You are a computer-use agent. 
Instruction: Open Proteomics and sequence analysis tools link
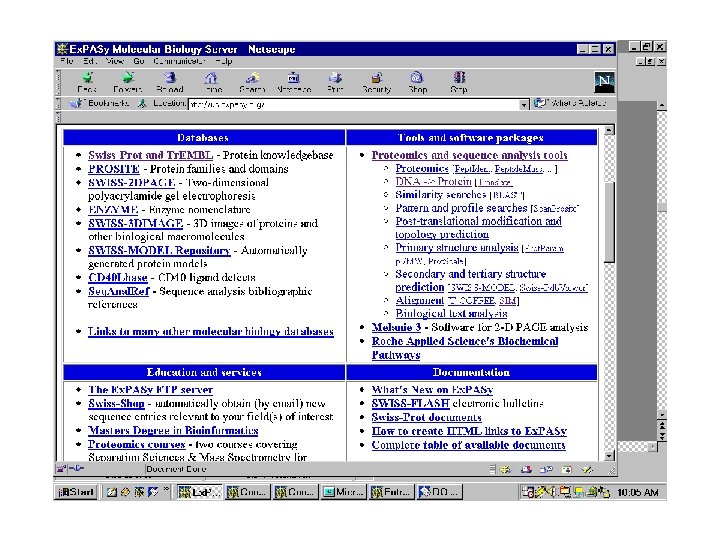(470, 155)
